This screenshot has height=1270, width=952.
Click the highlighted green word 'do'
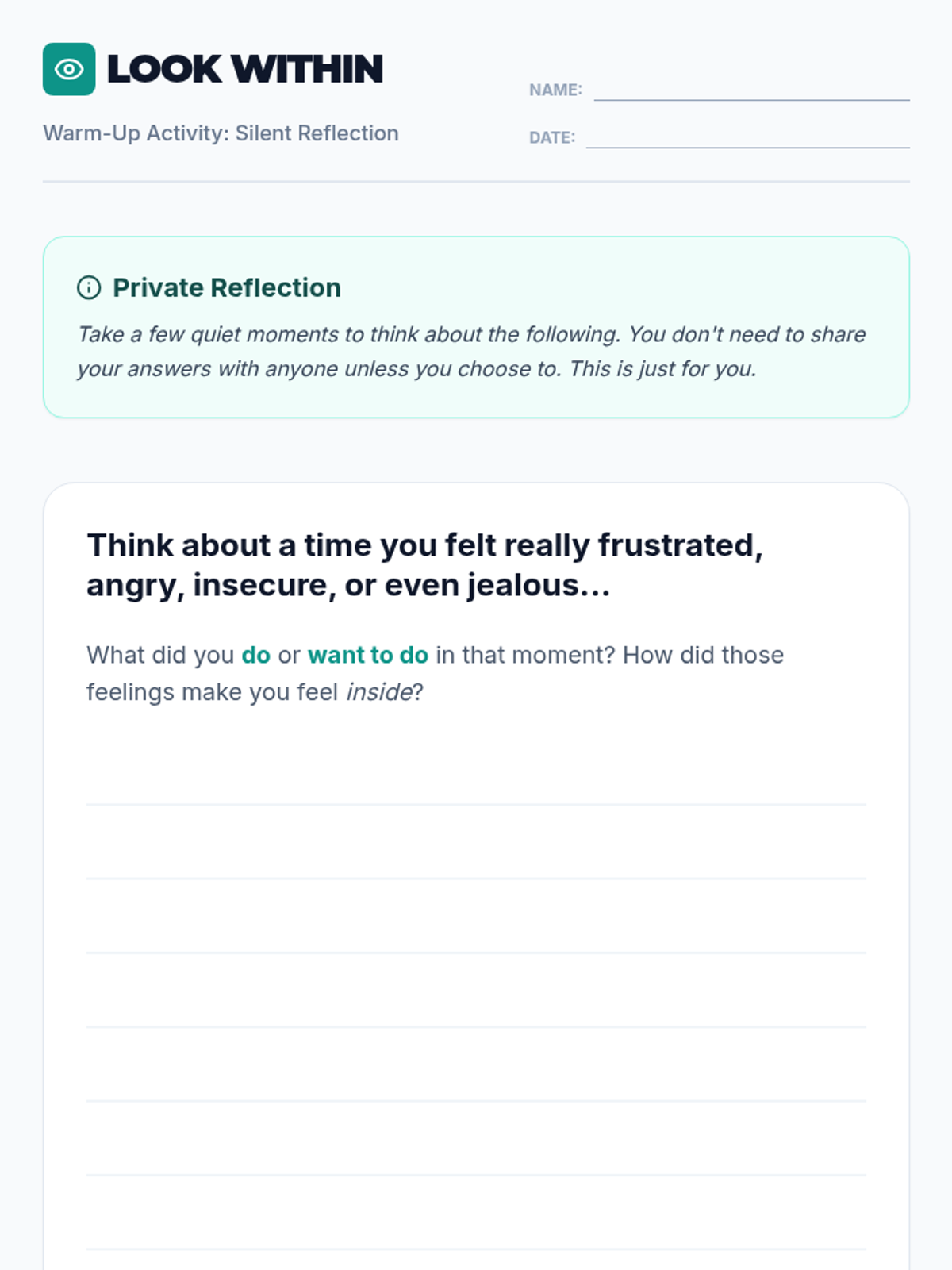pos(255,655)
